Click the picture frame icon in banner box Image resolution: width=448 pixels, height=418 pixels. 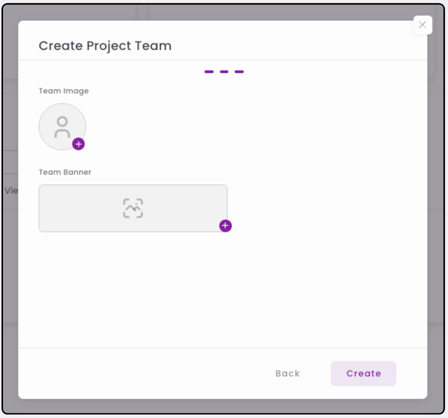[133, 208]
